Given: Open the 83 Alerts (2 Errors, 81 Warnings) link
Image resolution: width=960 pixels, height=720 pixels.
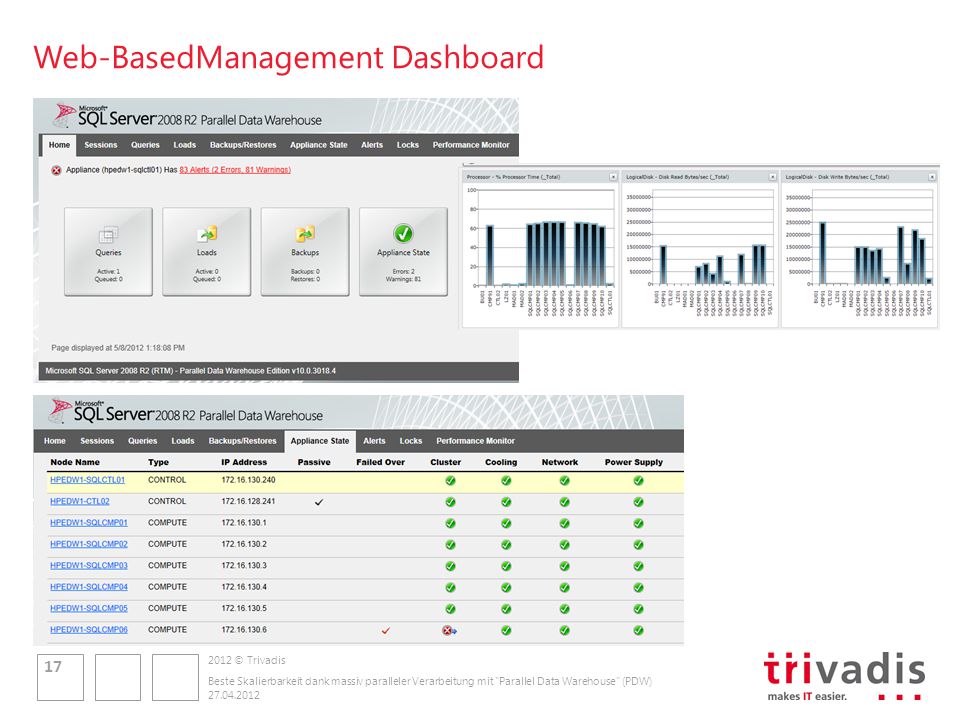Looking at the screenshot, I should click(x=235, y=170).
